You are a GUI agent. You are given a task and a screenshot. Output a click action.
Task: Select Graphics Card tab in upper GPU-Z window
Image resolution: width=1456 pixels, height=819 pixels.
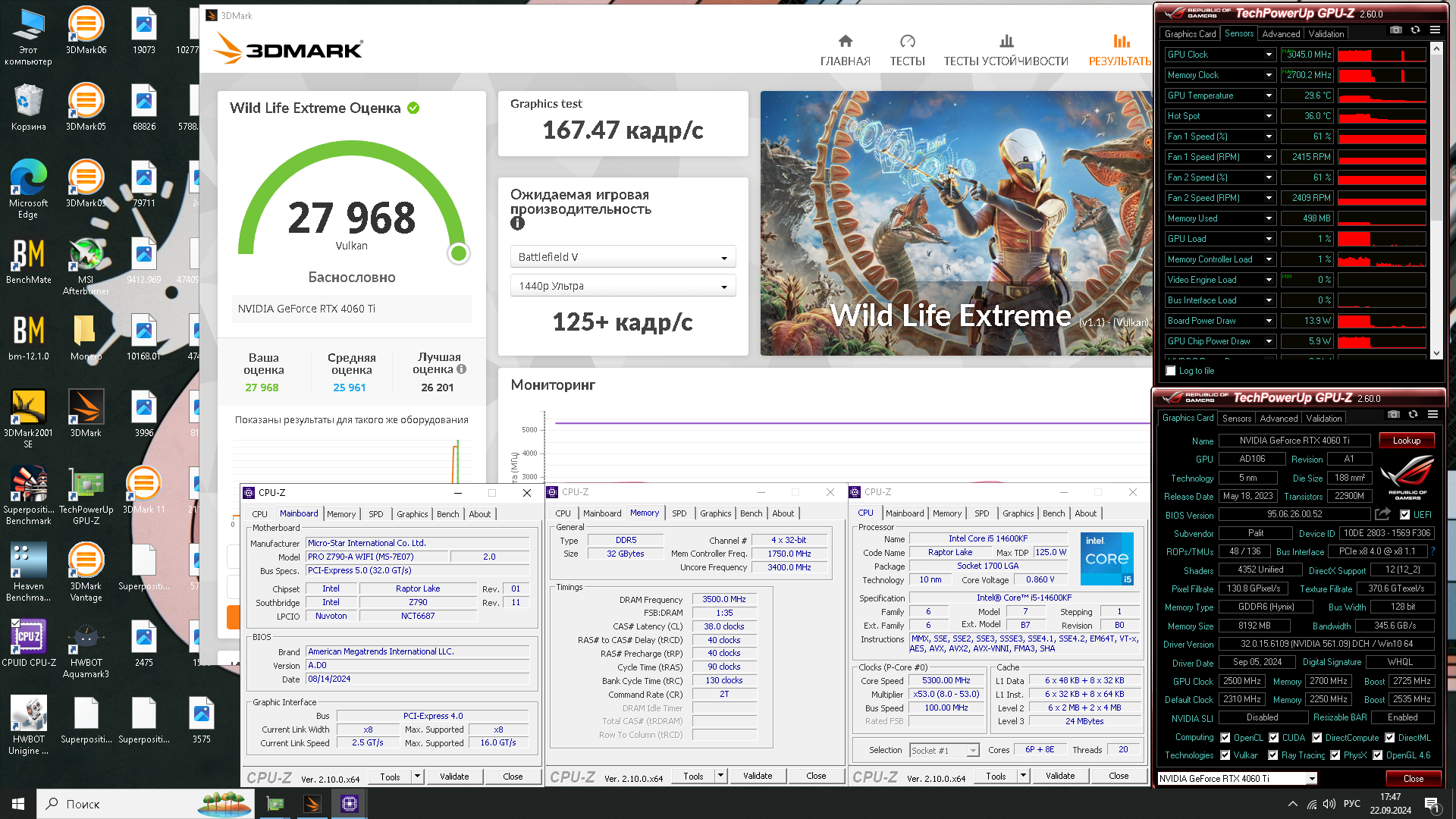click(1190, 33)
